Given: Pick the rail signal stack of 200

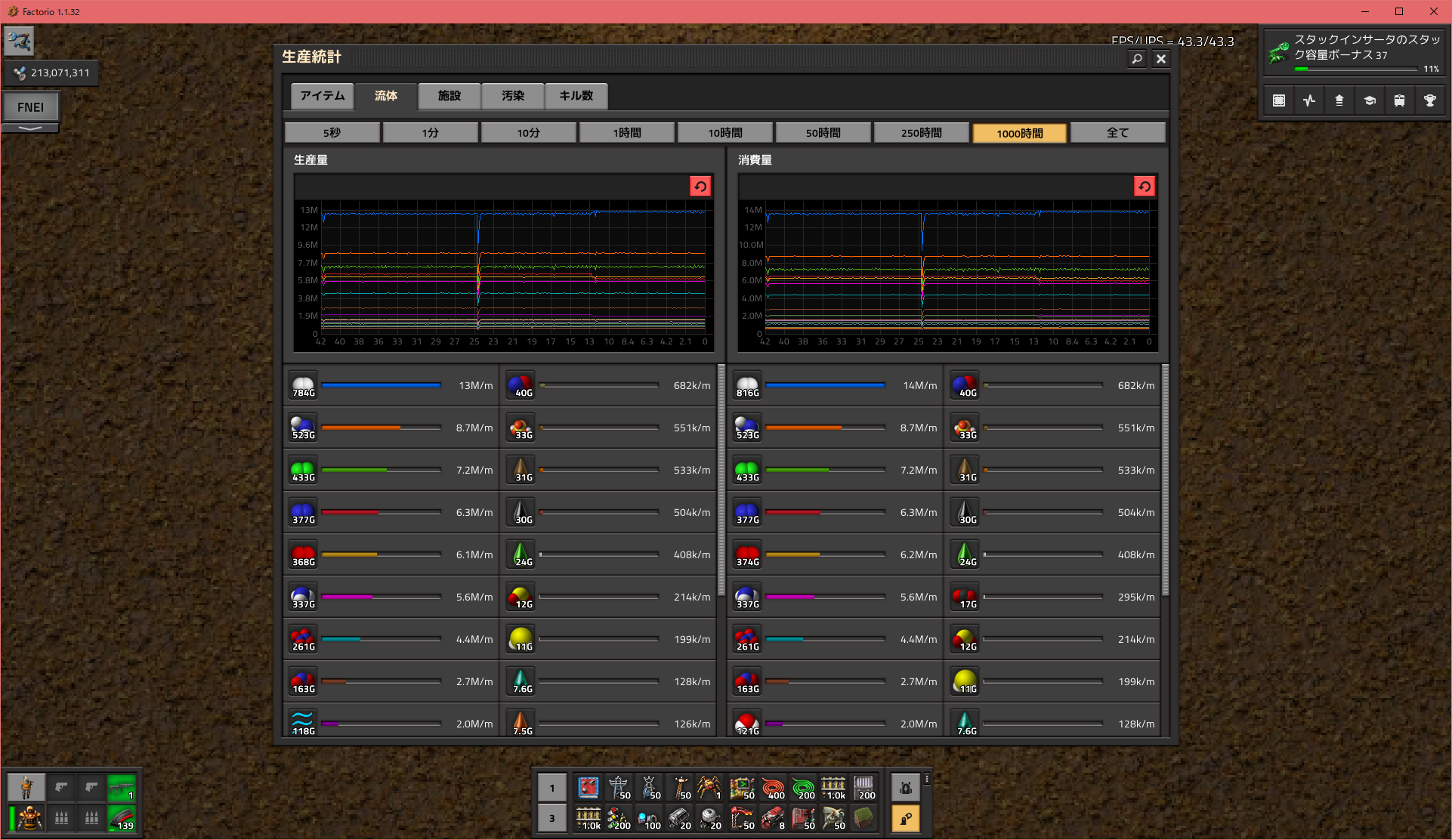Looking at the screenshot, I should 619,818.
